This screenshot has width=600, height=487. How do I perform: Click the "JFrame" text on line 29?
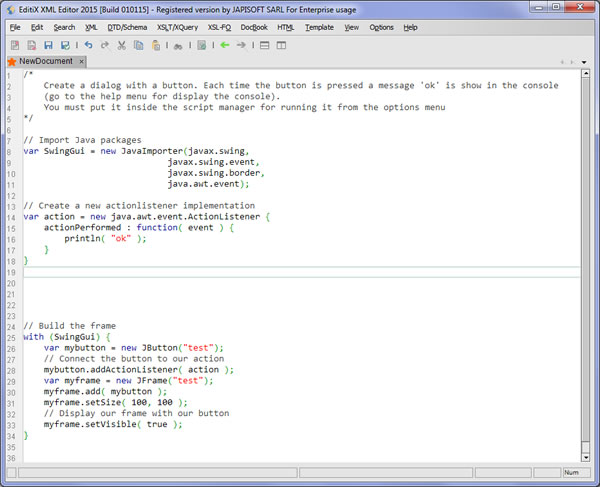pos(152,381)
